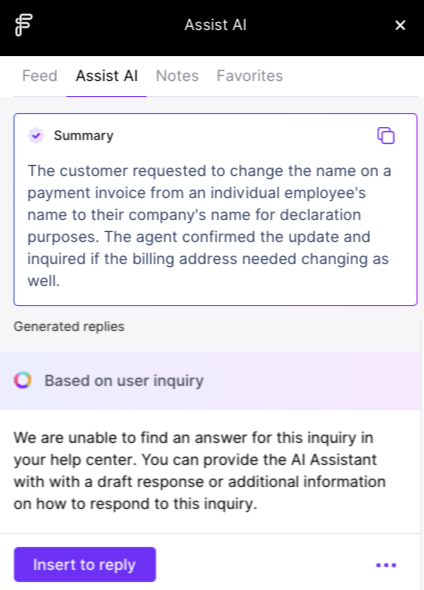Expand the Based on user inquiry section

pos(210,381)
